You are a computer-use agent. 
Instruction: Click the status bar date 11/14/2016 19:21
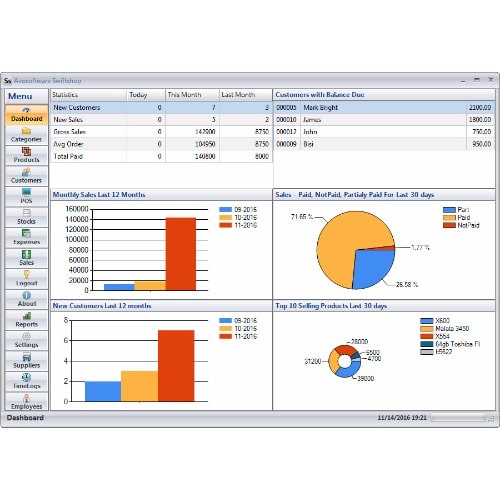tap(402, 418)
